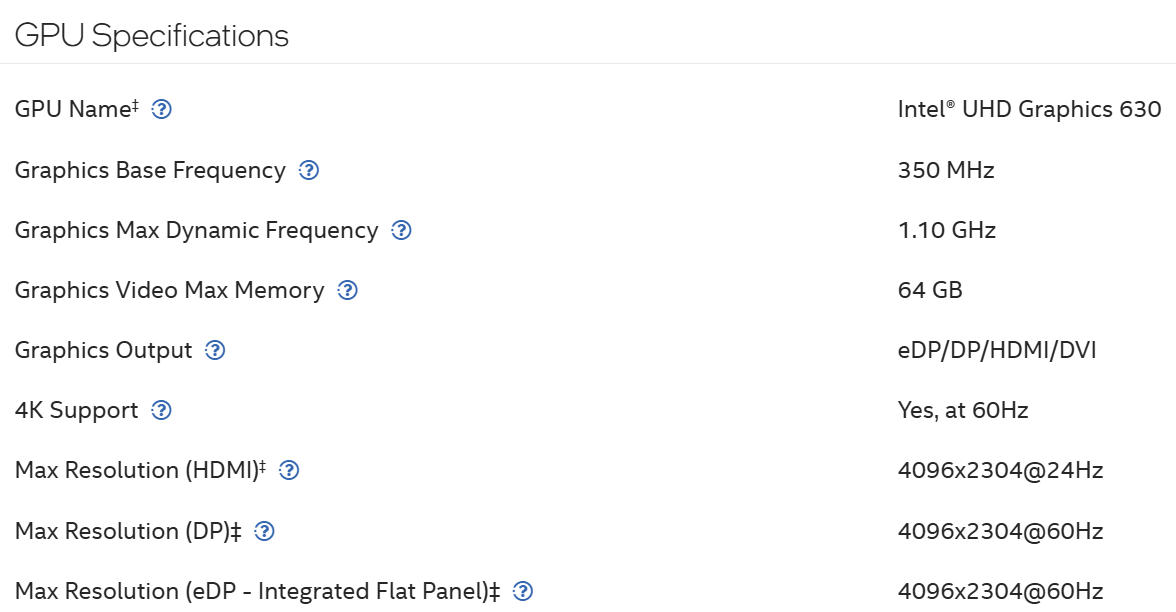Image resolution: width=1176 pixels, height=612 pixels.
Task: Click help icon beside Graphics Max Dynamic Frequency
Action: tap(401, 230)
